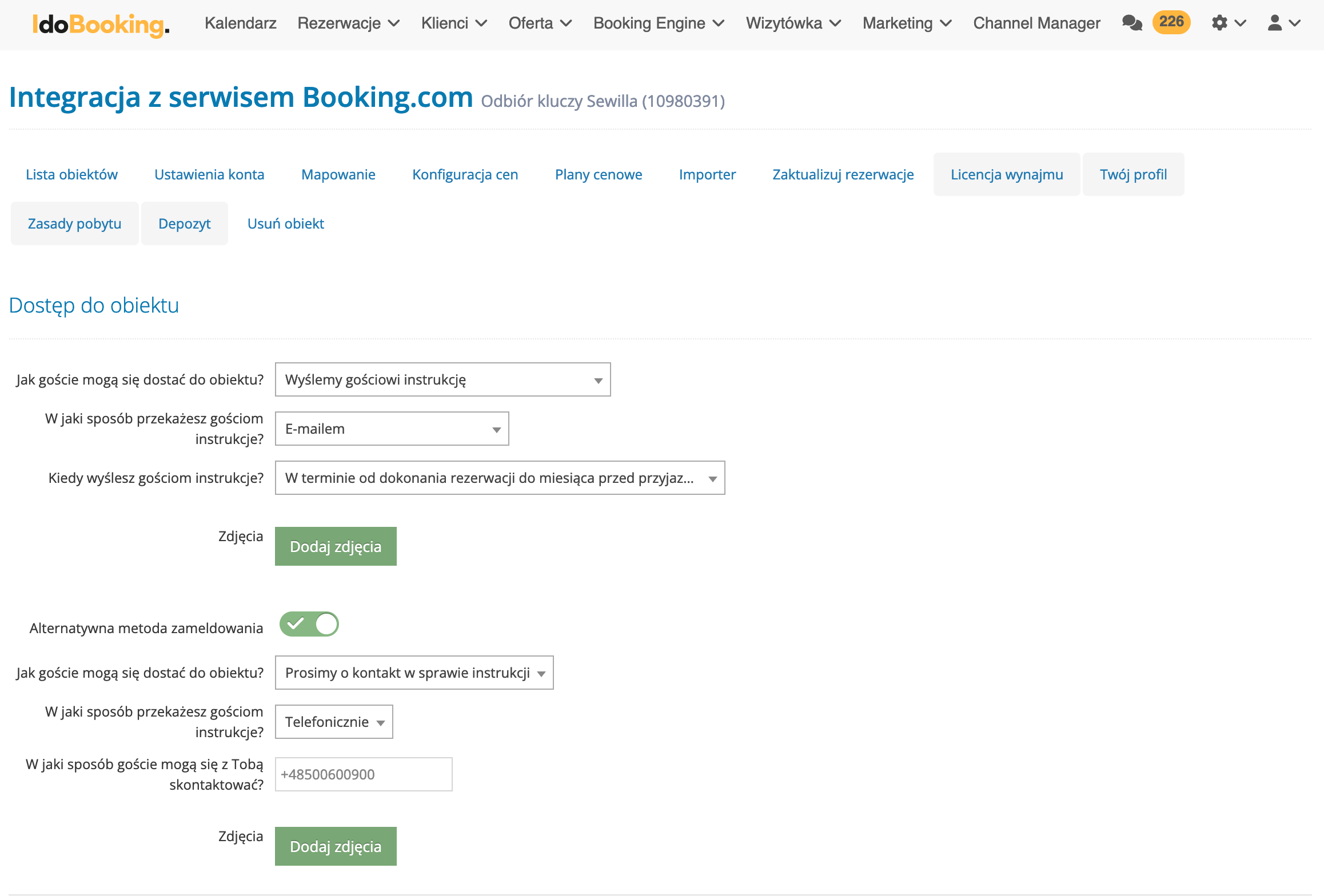Click the 226 notifications badge
This screenshot has width=1324, height=896.
tap(1171, 22)
